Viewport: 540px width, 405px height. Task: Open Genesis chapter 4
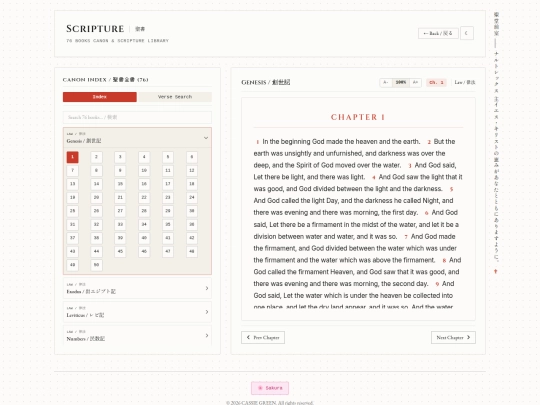pos(144,157)
